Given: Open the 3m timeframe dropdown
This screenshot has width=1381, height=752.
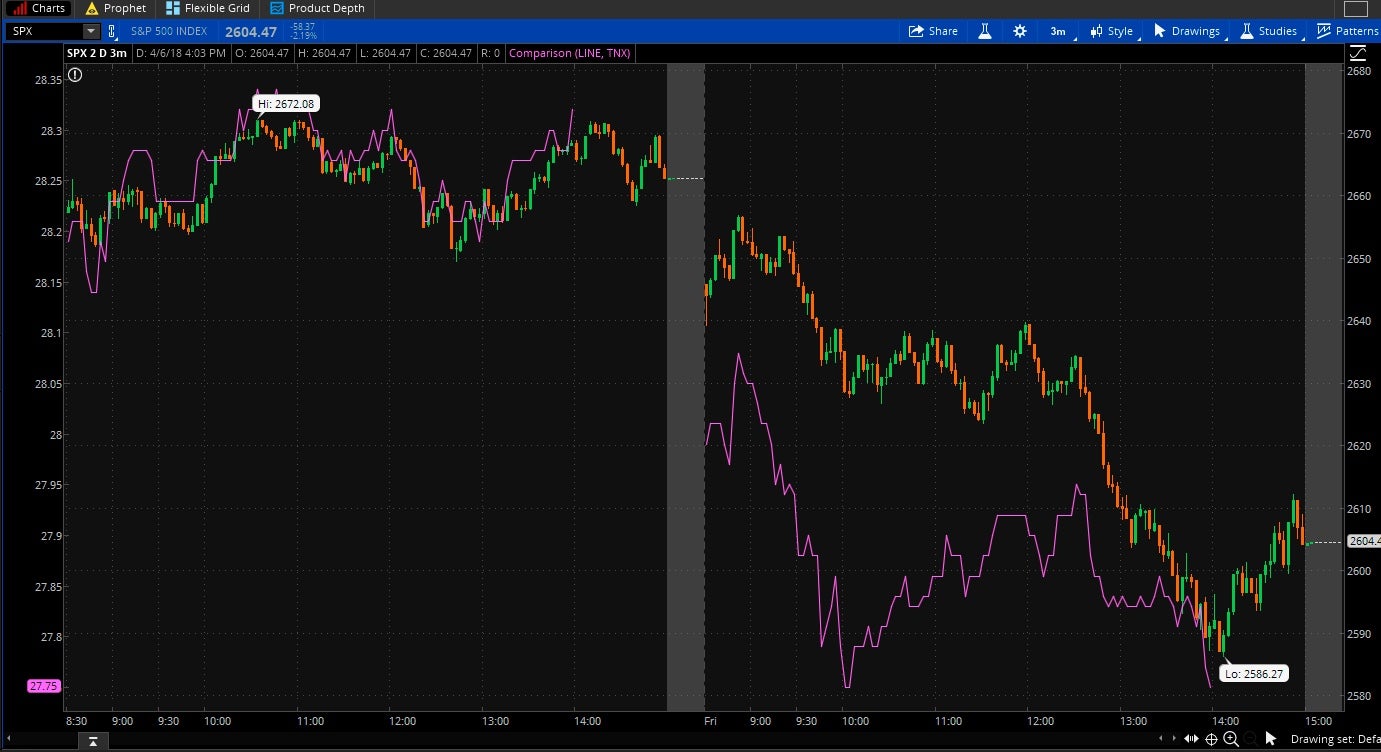Looking at the screenshot, I should [1058, 31].
